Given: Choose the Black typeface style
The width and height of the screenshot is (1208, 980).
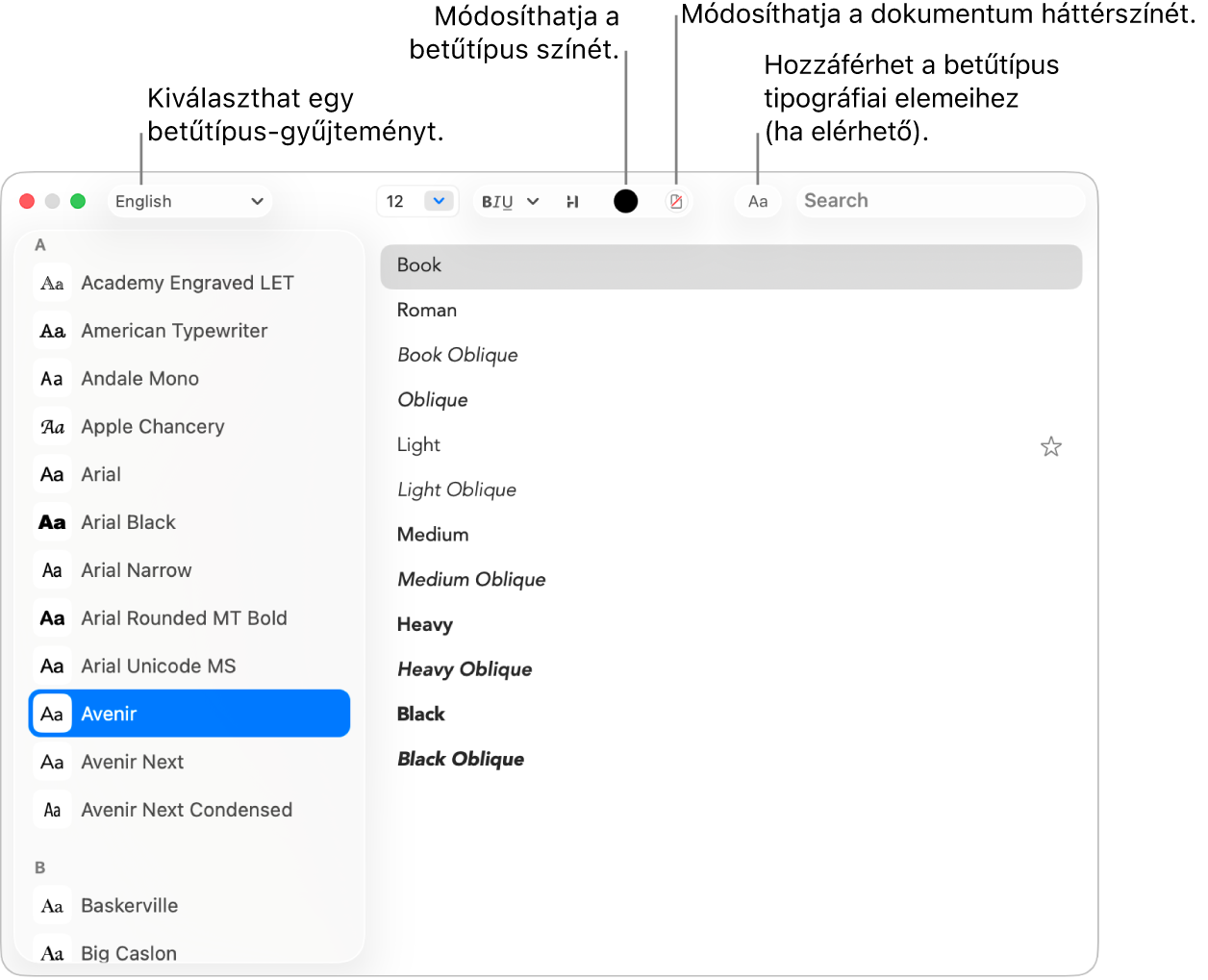Looking at the screenshot, I should 731,715.
